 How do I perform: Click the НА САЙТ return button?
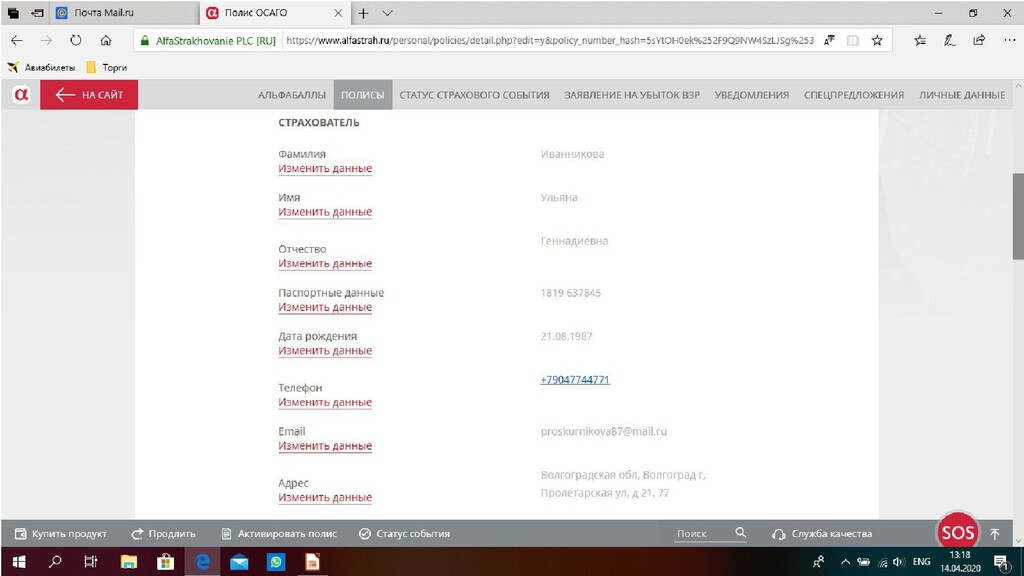pyautogui.click(x=89, y=95)
